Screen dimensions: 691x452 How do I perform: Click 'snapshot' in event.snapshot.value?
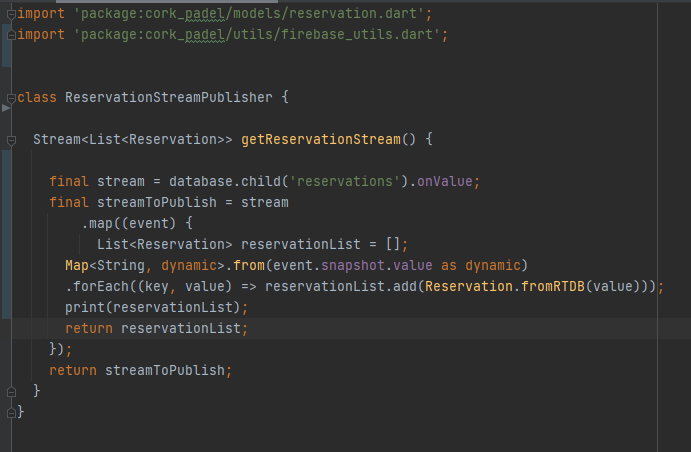coord(353,265)
